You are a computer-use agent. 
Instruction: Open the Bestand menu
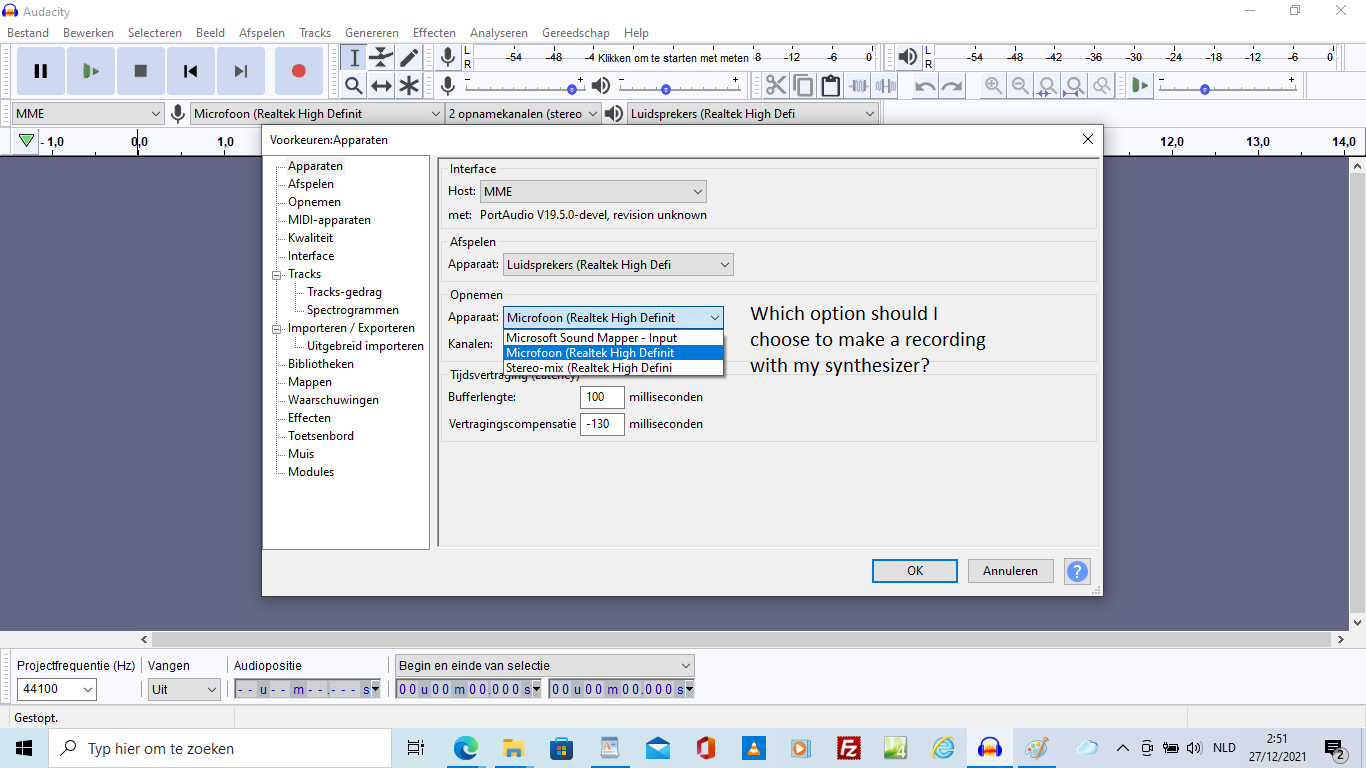(x=28, y=33)
